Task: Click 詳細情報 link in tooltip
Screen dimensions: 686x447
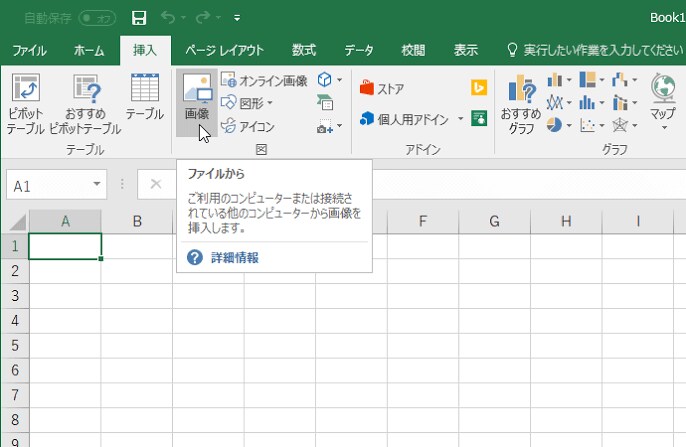Action: pos(234,258)
